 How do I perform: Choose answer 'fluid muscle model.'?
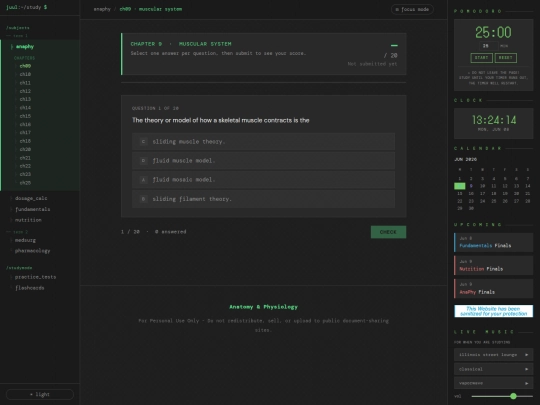[x=263, y=160]
